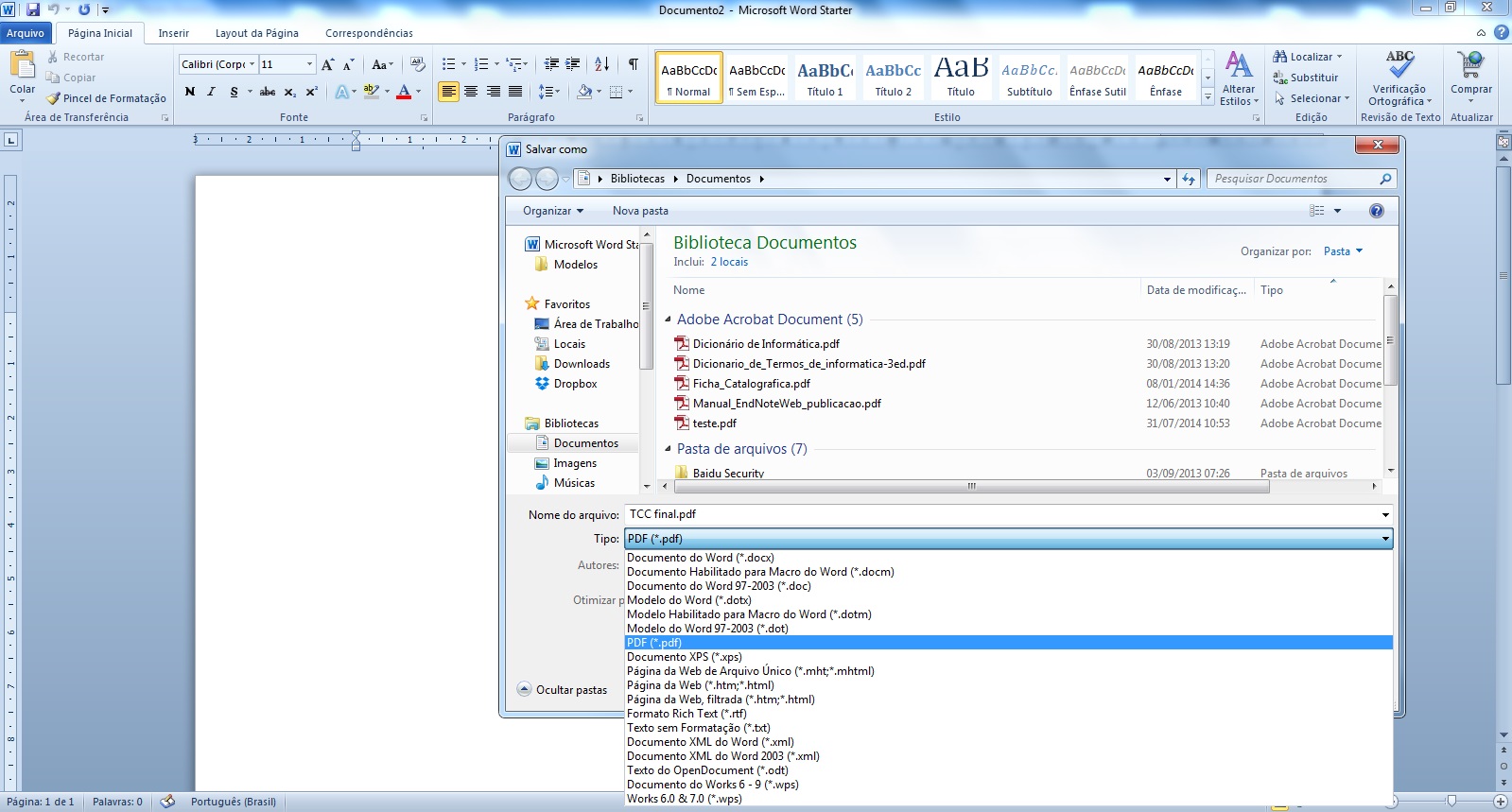Screen dimensions: 1512x812
Task: Click in the Nome do arquivo field
Action: pos(1001,514)
